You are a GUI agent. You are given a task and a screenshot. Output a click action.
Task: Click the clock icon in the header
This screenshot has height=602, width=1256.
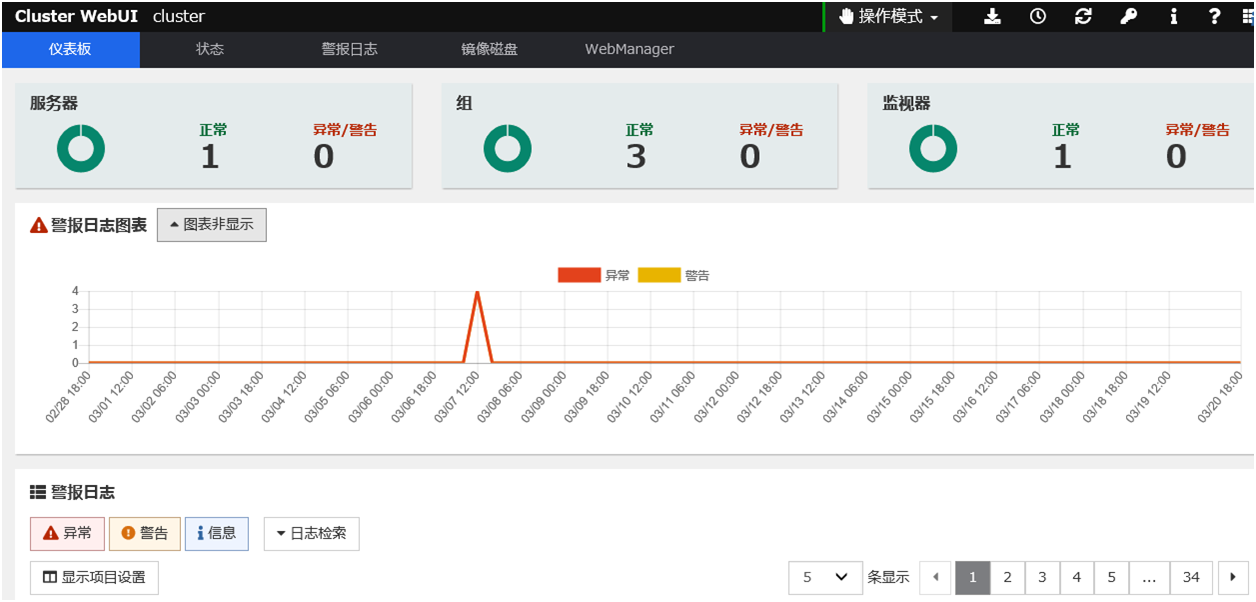coord(1038,17)
